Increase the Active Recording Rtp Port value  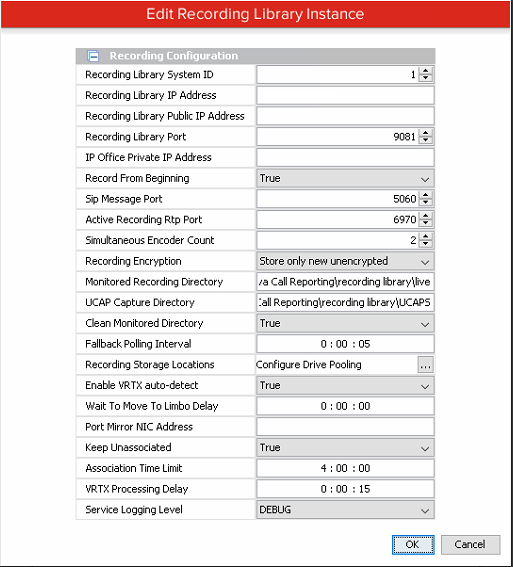coord(426,216)
